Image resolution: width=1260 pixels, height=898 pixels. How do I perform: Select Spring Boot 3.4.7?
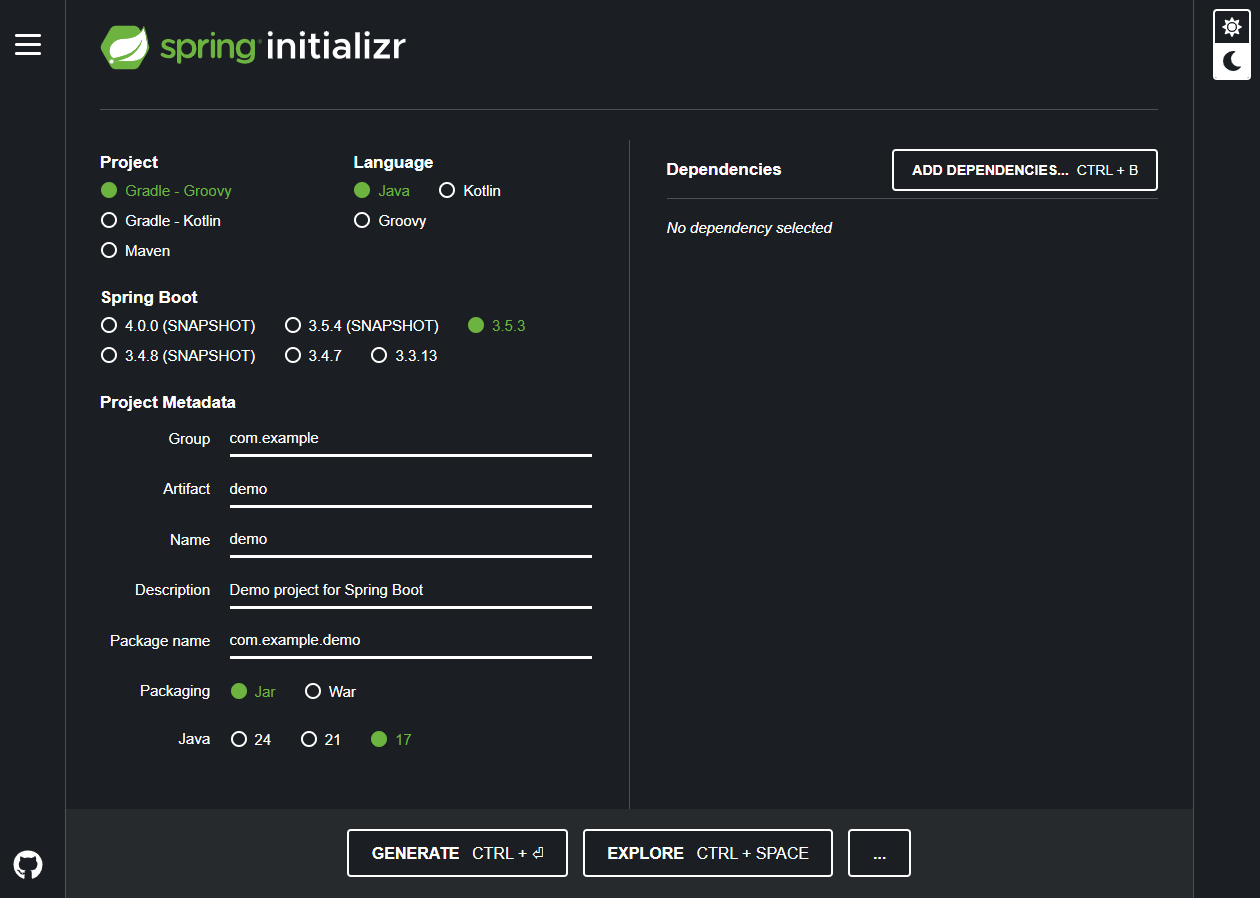[313, 355]
